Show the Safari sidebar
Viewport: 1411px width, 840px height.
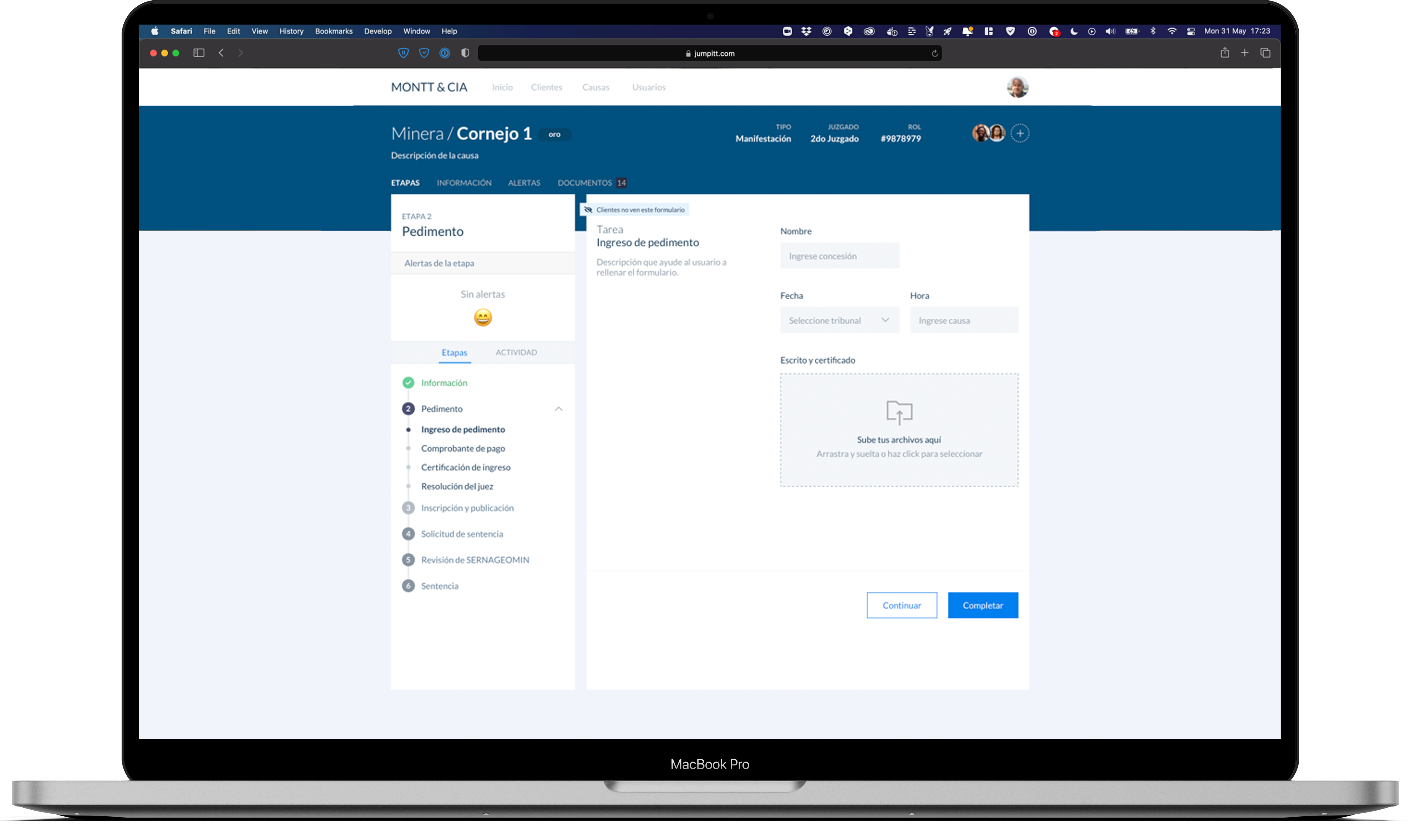pos(199,53)
